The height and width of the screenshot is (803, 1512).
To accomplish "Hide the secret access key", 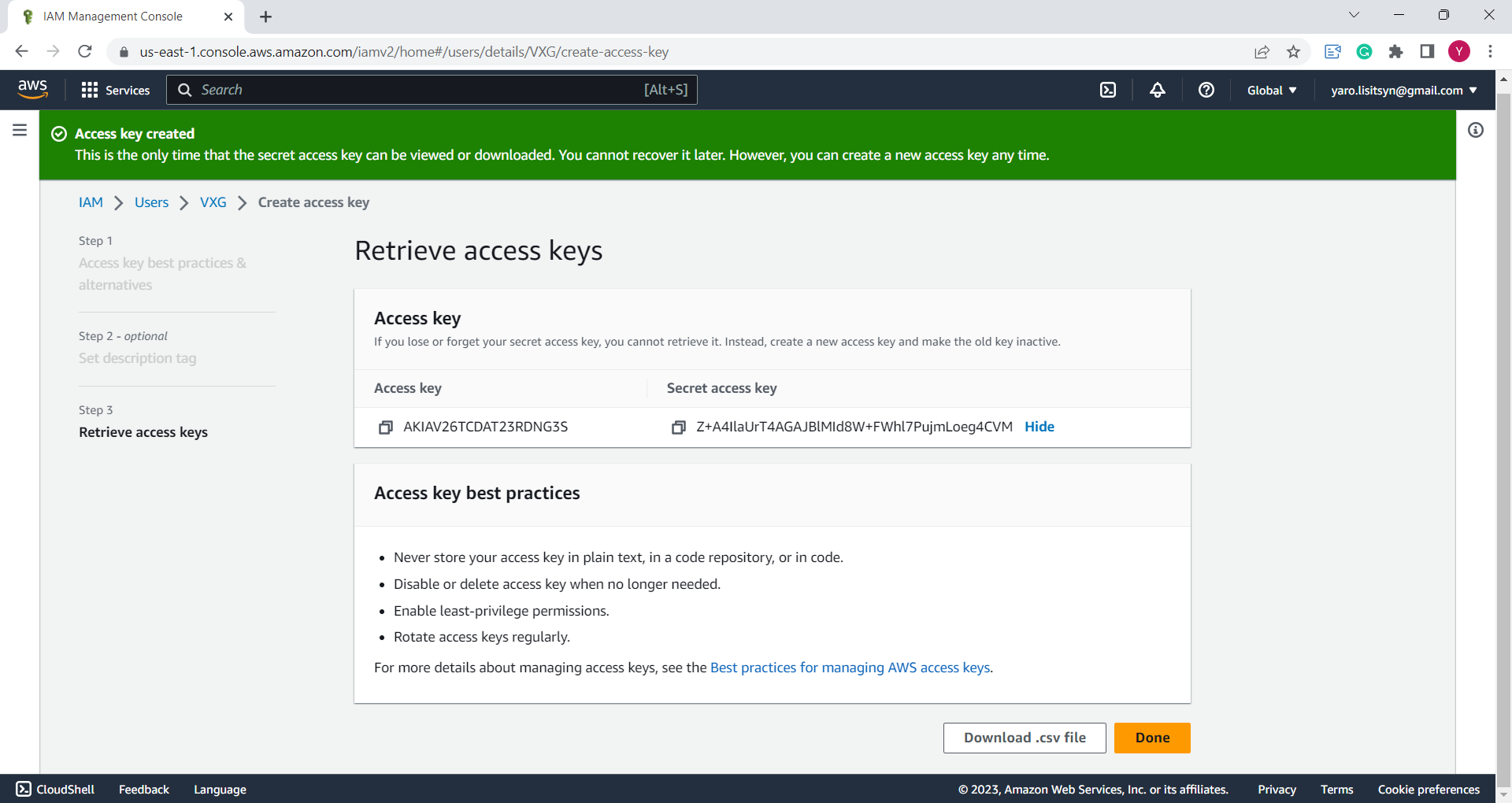I will 1039,427.
